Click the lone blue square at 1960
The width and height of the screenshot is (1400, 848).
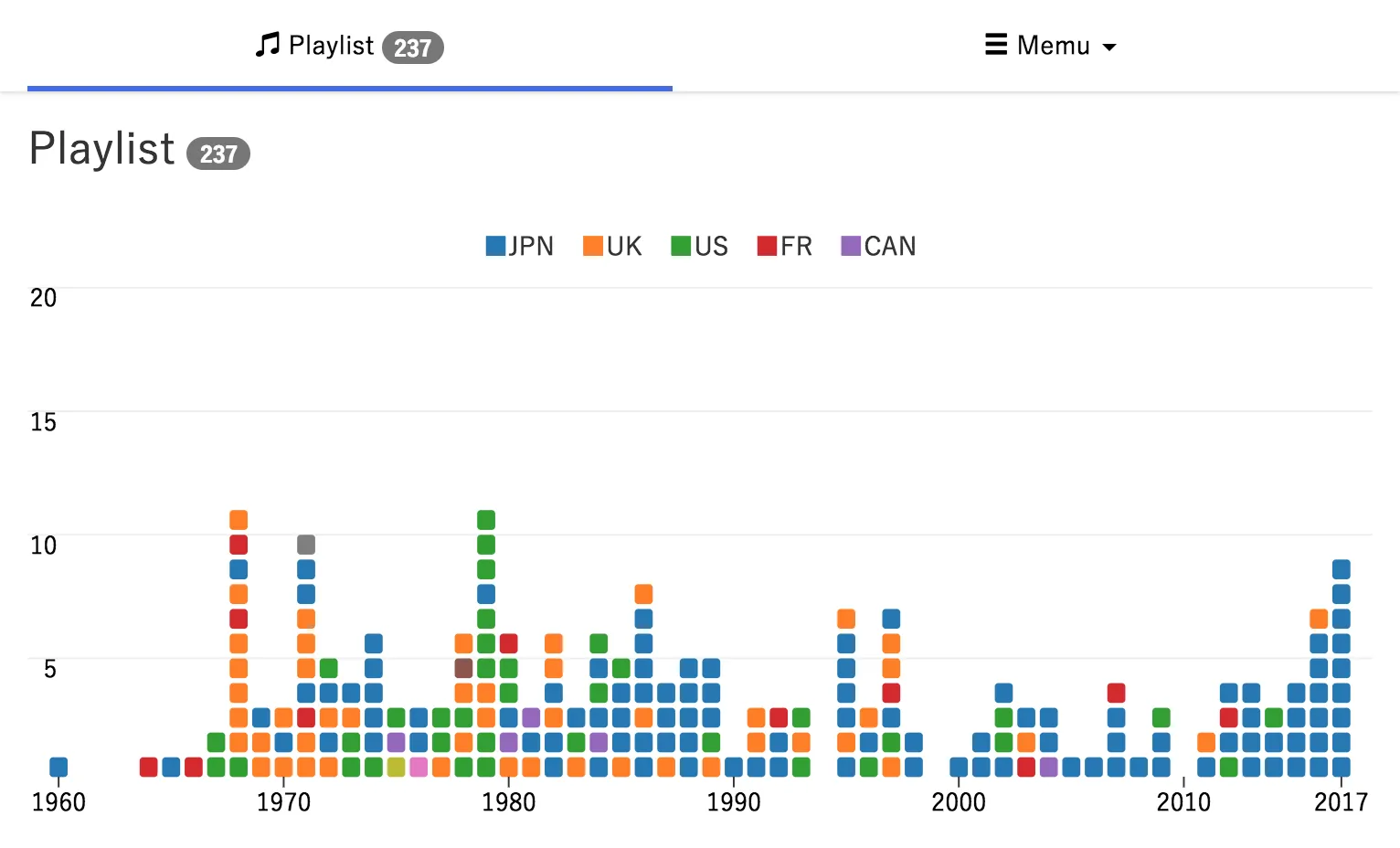point(58,767)
